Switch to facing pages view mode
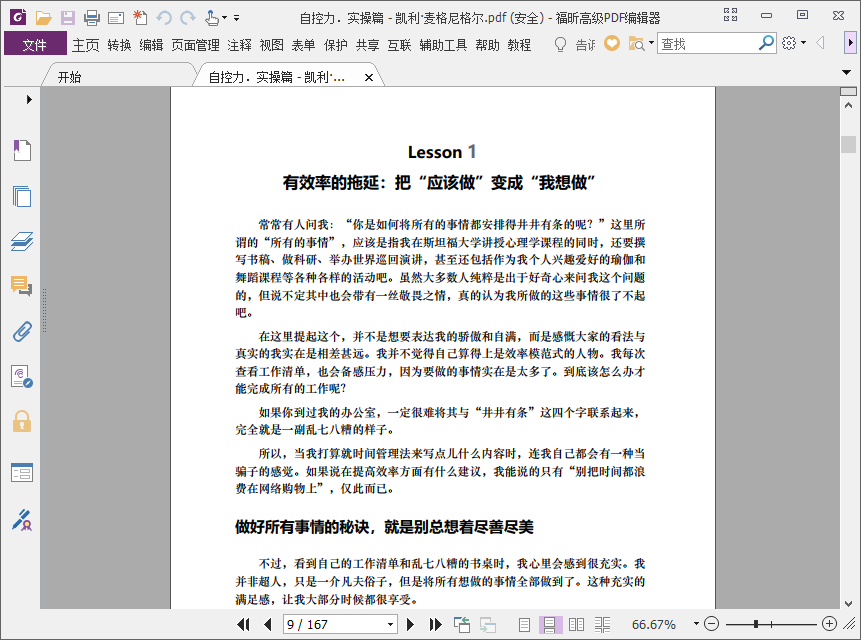This screenshot has height=640, width=861. (x=577, y=624)
